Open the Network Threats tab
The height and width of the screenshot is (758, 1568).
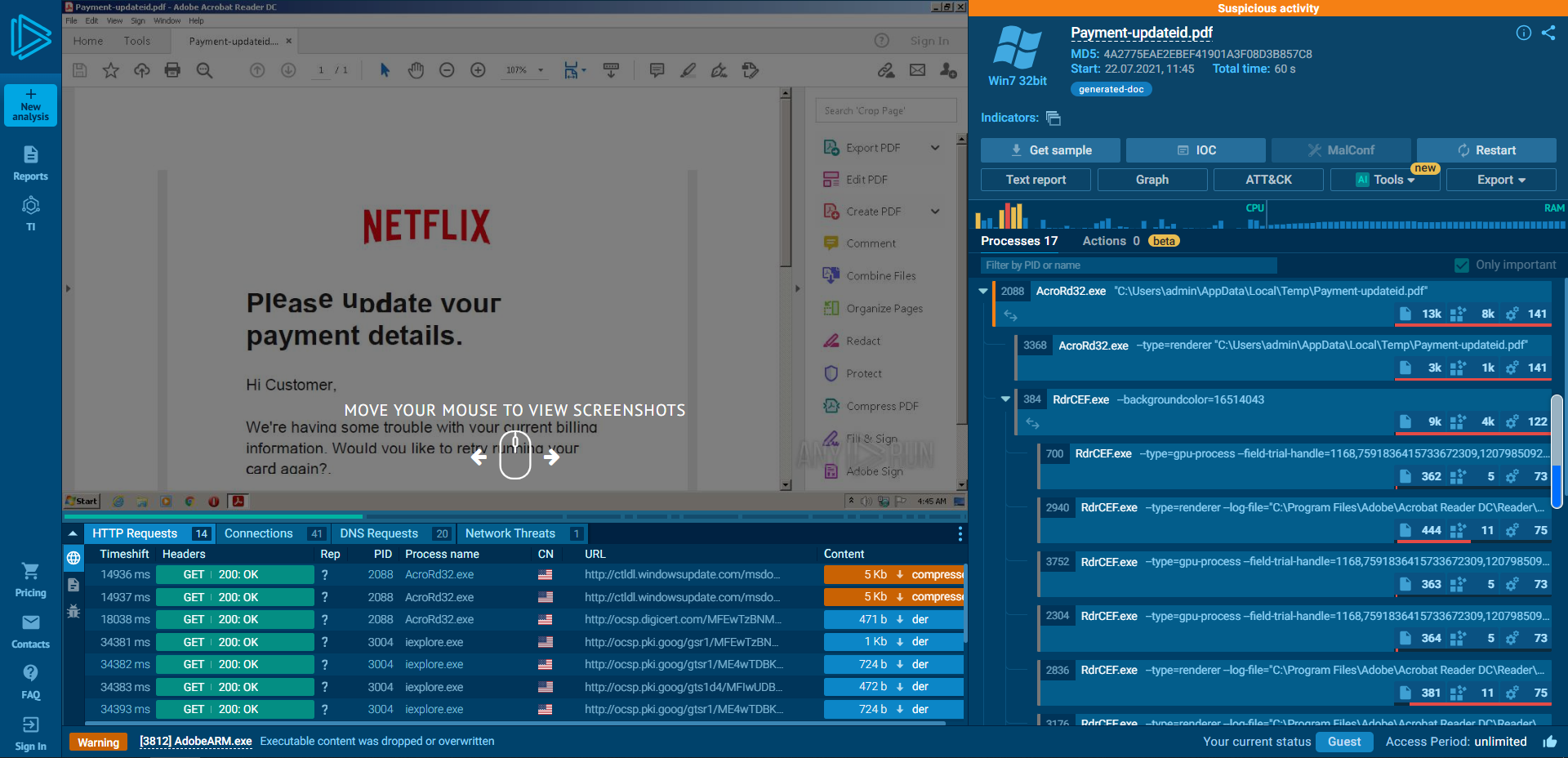[522, 533]
